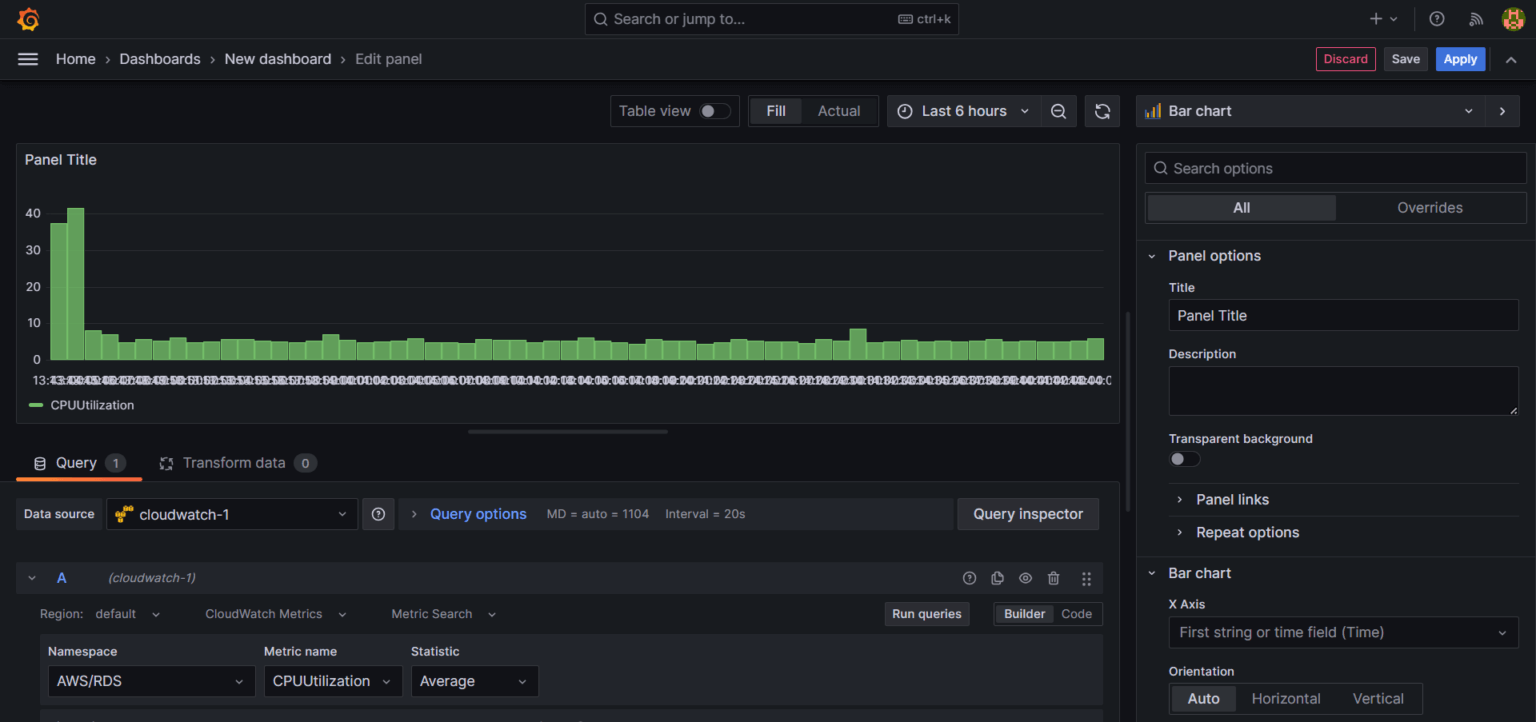Apply the panel changes
Screen dimensions: 1536x722
pyautogui.click(x=1460, y=59)
